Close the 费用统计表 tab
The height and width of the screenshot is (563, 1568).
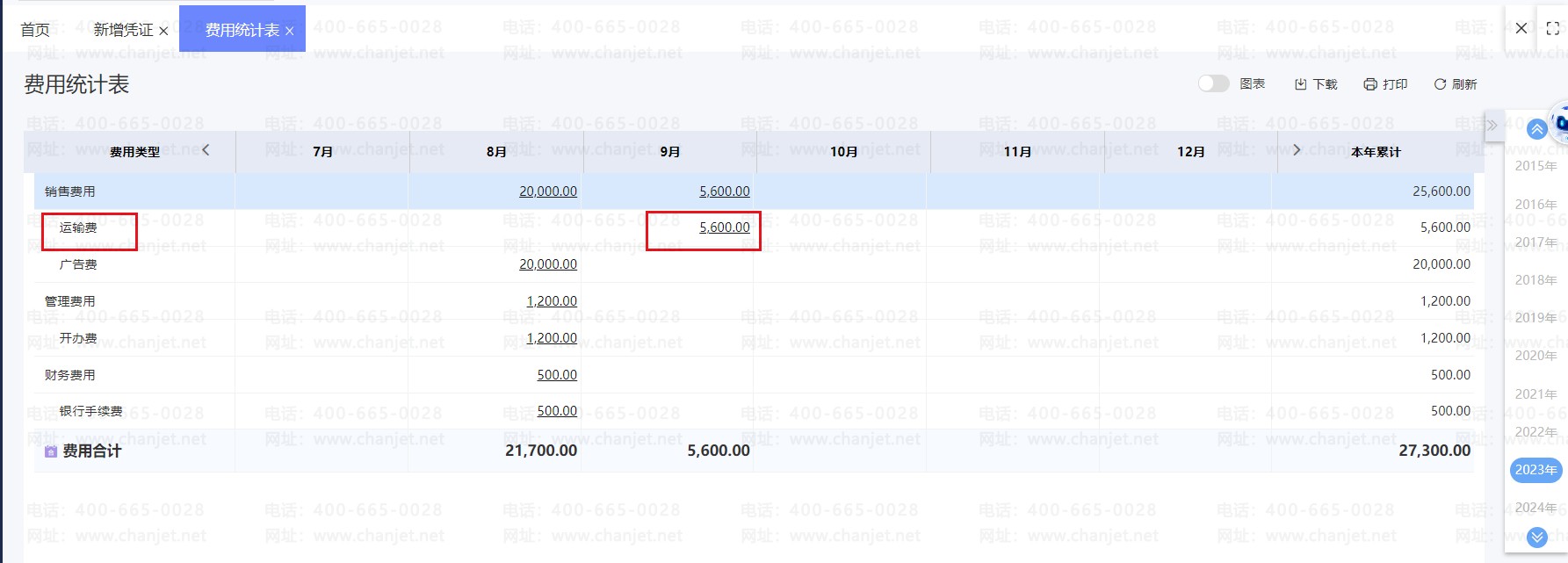coord(290,31)
